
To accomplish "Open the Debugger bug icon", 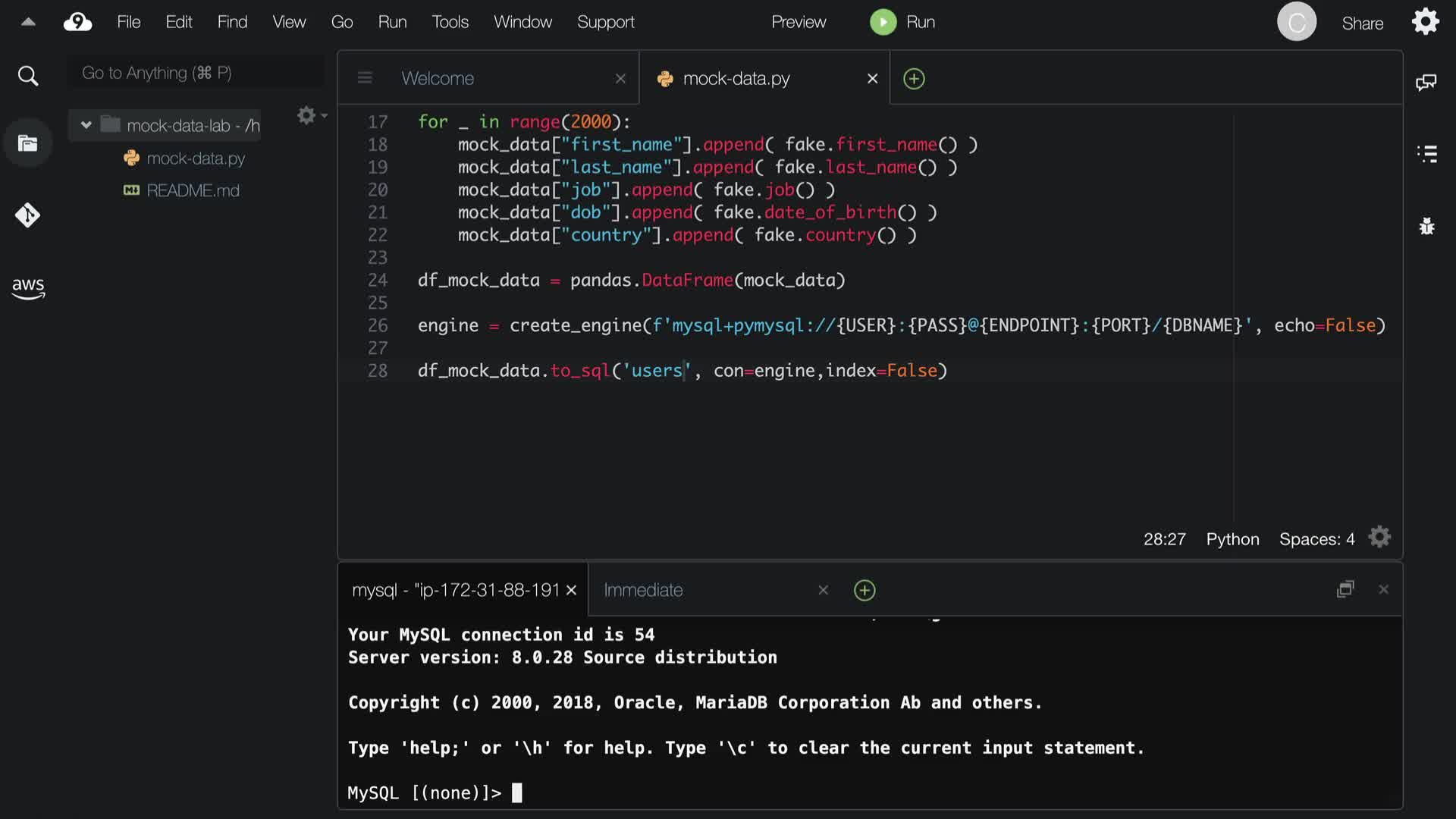I will (x=1426, y=226).
